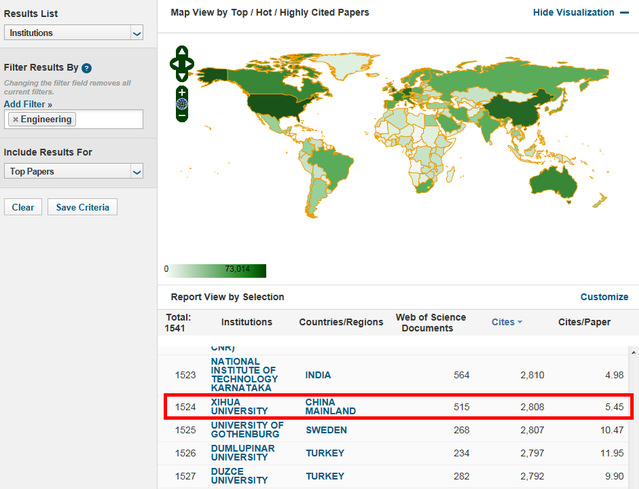Pan the map left with the arrow
Viewport: 639px width, 489px height.
[174, 64]
